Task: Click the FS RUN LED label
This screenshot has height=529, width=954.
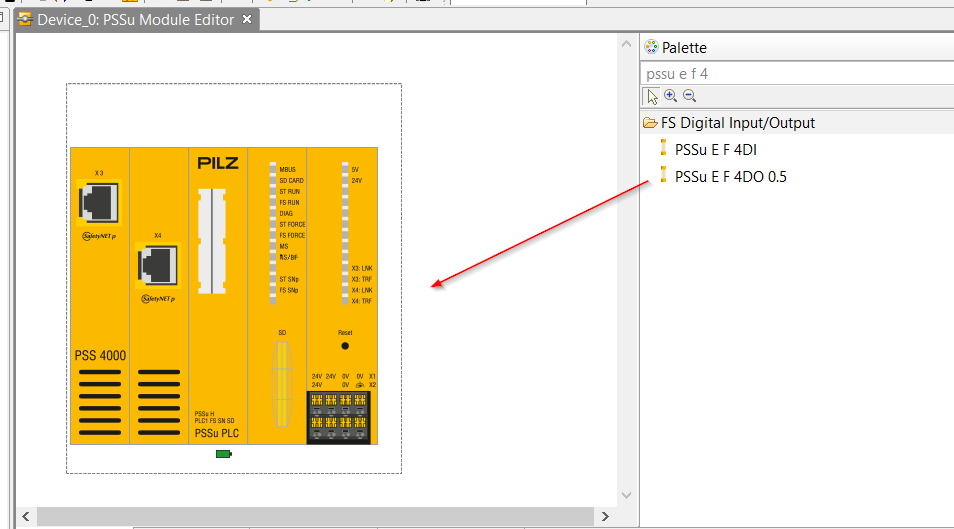Action: [x=290, y=203]
